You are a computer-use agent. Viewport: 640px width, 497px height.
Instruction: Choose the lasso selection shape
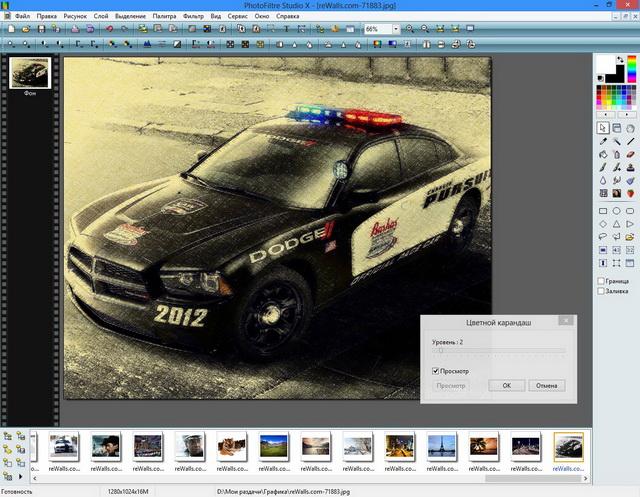603,237
